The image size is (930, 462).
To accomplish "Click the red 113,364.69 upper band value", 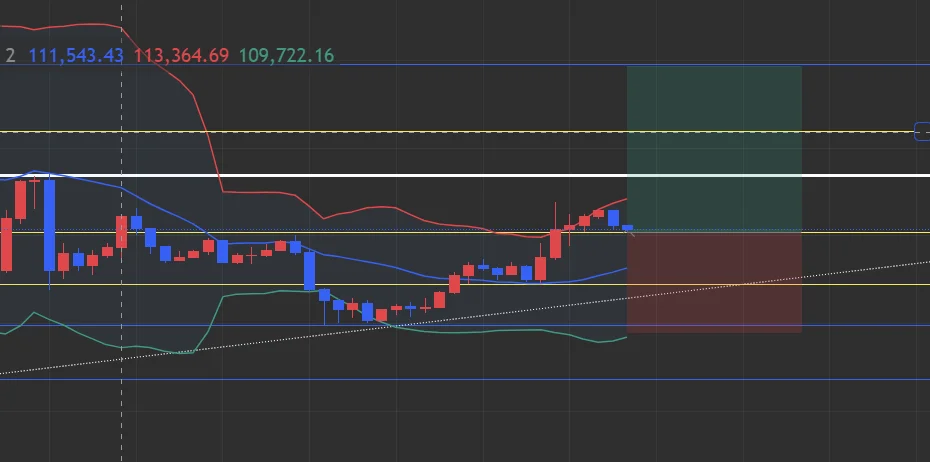I will (181, 56).
